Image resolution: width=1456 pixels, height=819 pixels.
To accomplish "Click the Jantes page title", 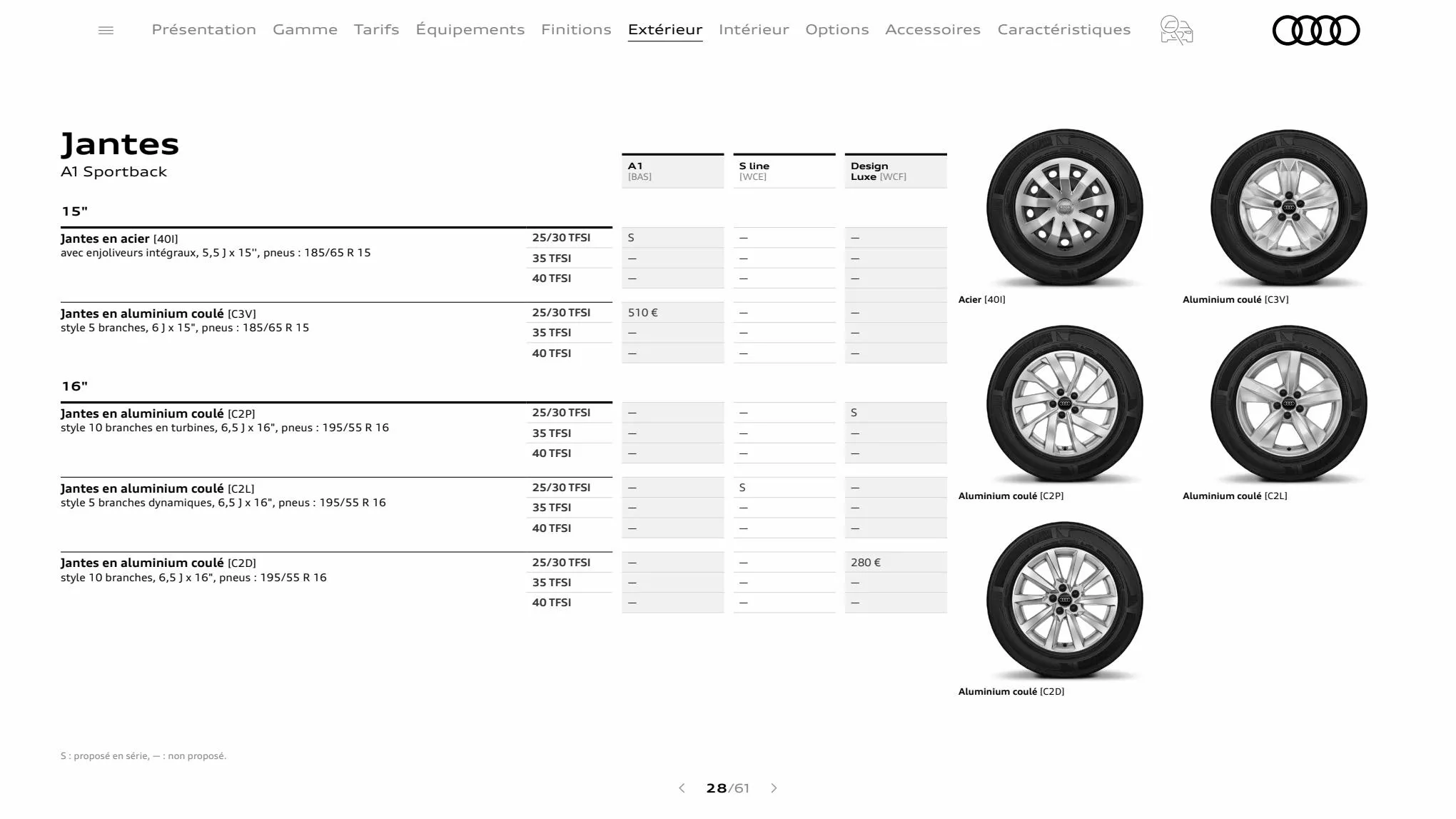I will tap(120, 144).
